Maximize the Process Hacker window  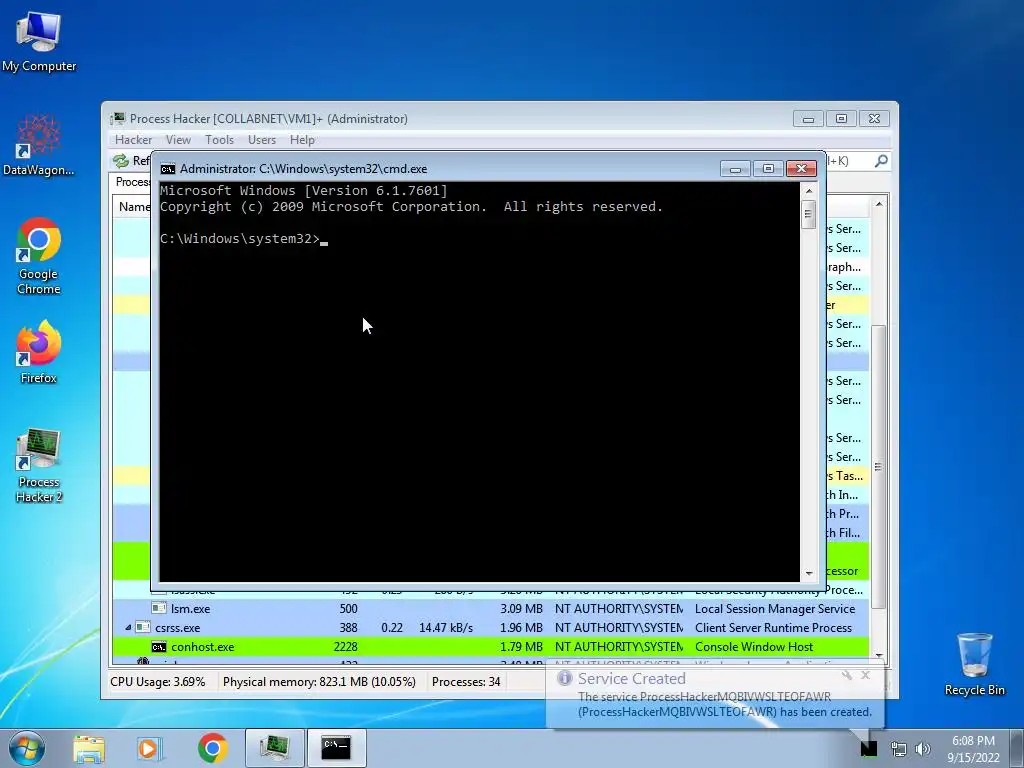click(x=841, y=119)
